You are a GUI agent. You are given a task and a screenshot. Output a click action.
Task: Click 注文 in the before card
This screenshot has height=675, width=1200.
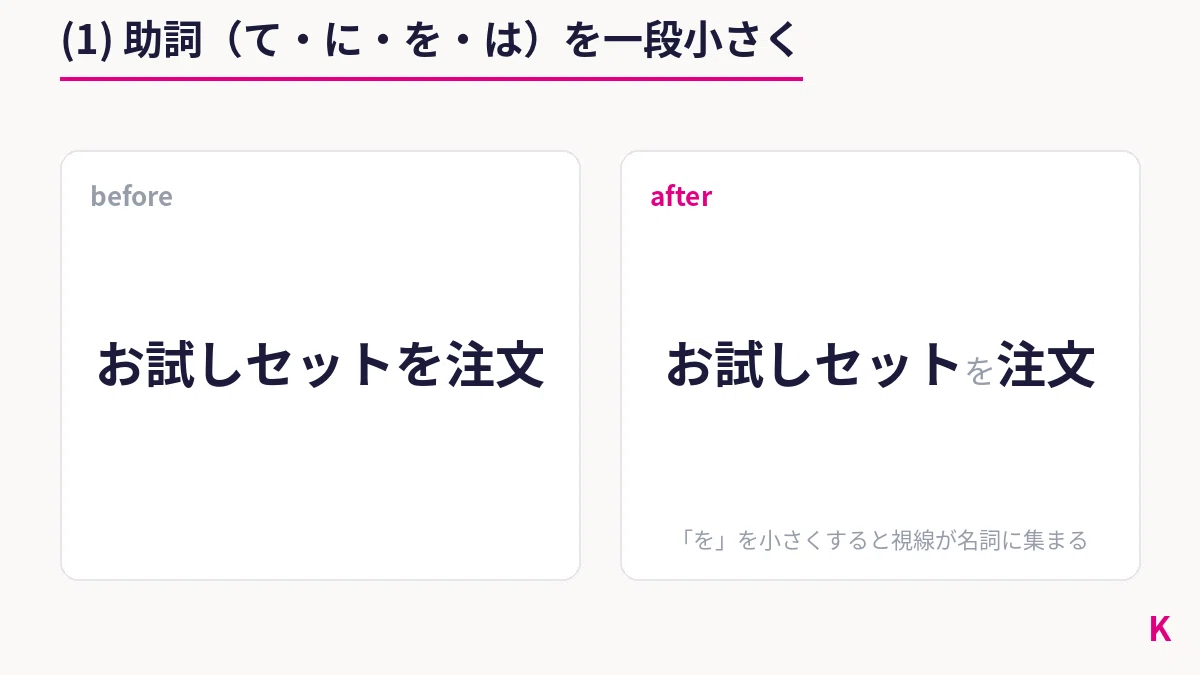[x=495, y=365]
